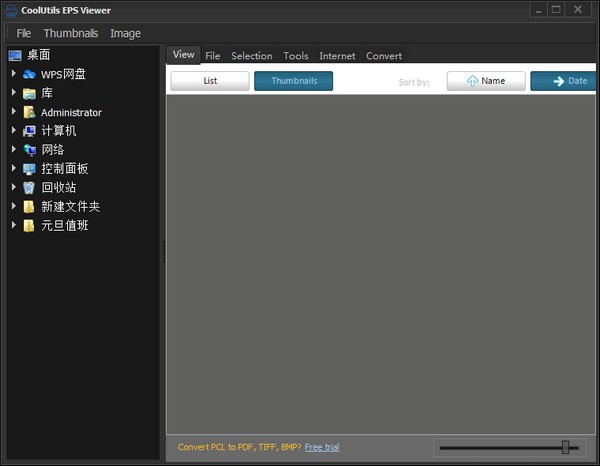Click the Administrator user folder icon
Viewport: 600px width, 466px height.
[29, 112]
